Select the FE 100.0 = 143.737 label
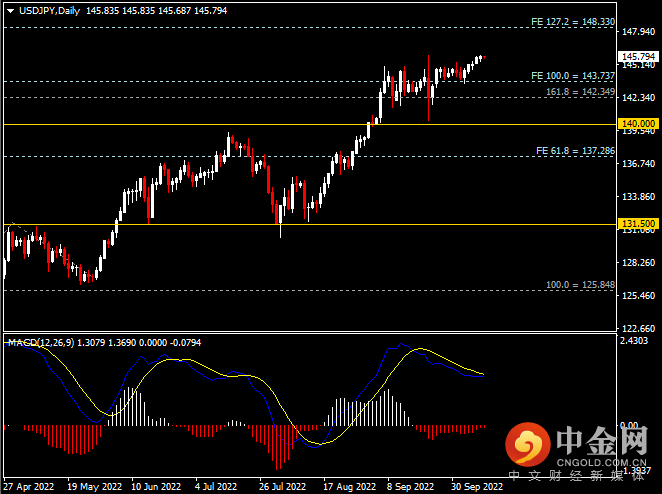 [x=572, y=76]
